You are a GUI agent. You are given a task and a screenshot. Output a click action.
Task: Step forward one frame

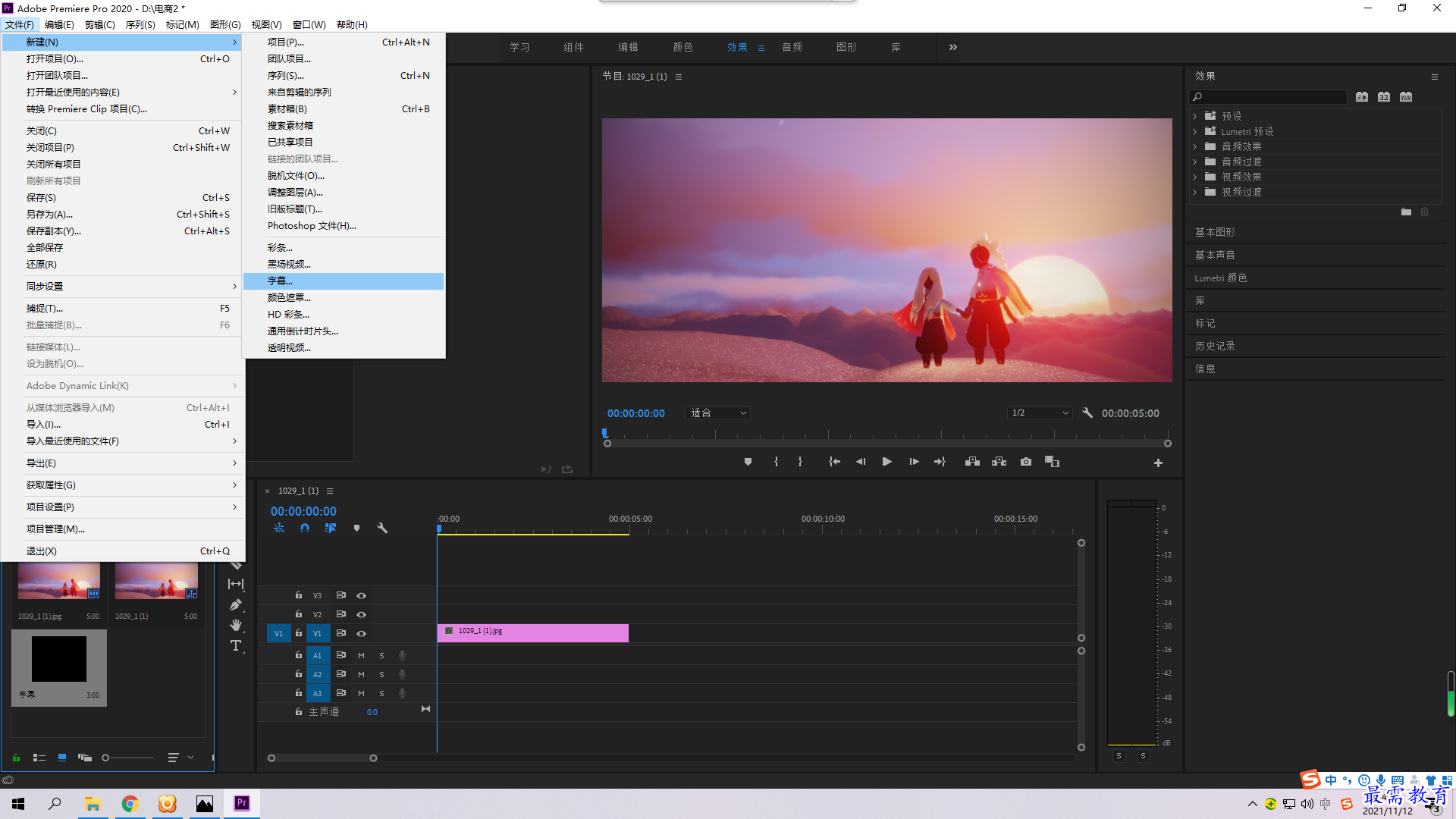[914, 462]
